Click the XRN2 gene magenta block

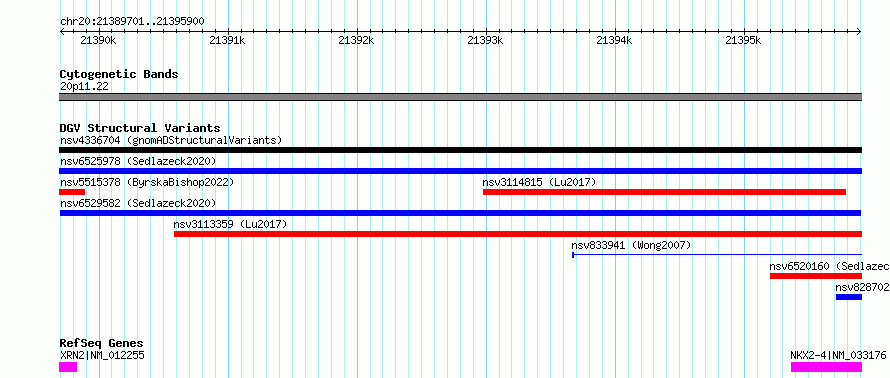point(68,367)
